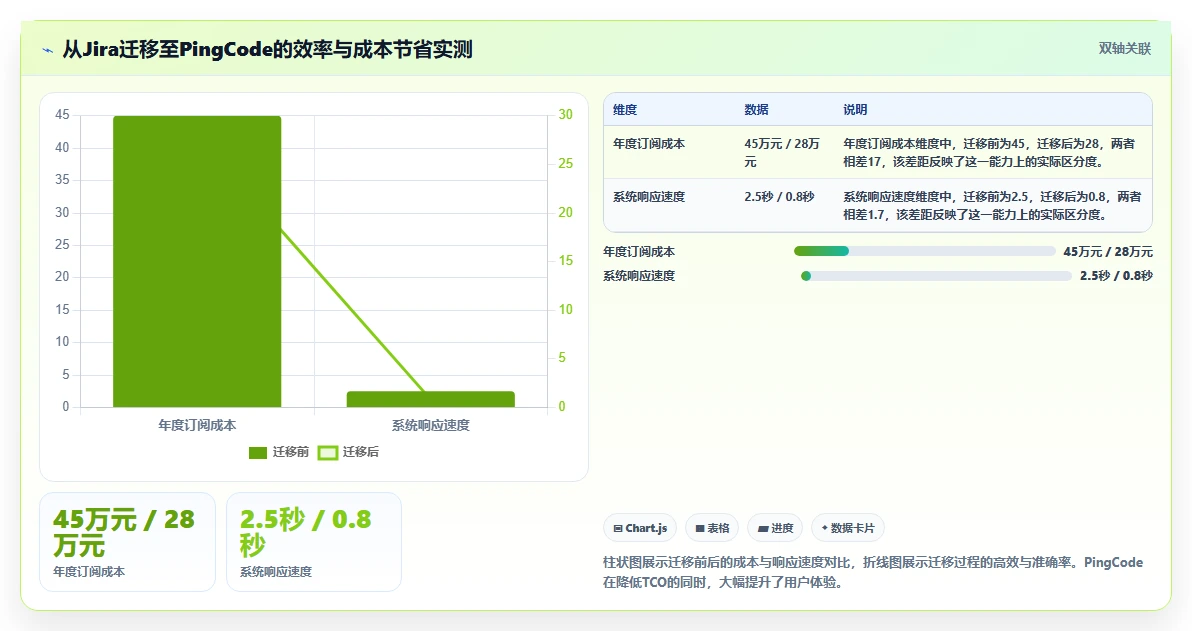Click the short 系统响应速度 bar in chart

pyautogui.click(x=431, y=399)
